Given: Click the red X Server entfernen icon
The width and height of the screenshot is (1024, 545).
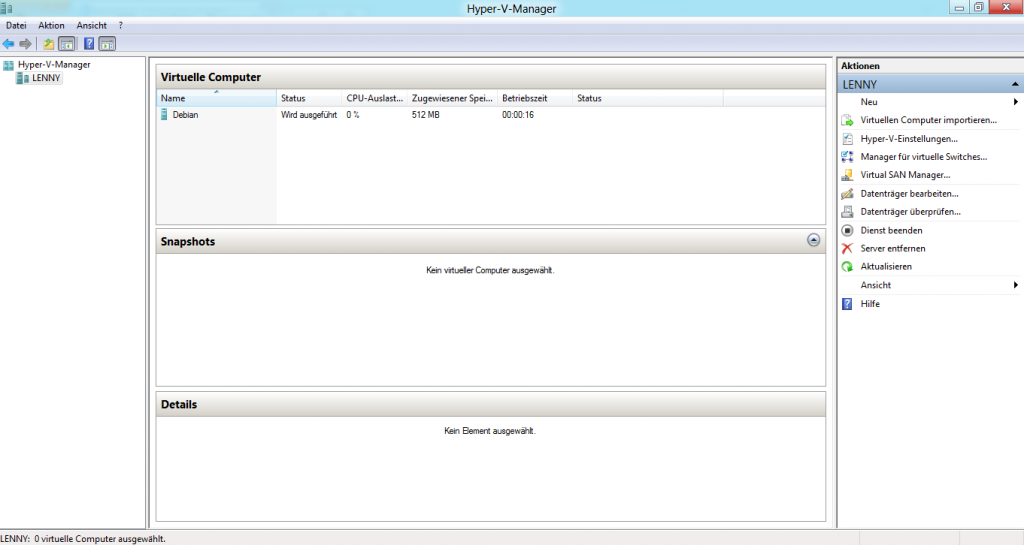Looking at the screenshot, I should pyautogui.click(x=847, y=248).
